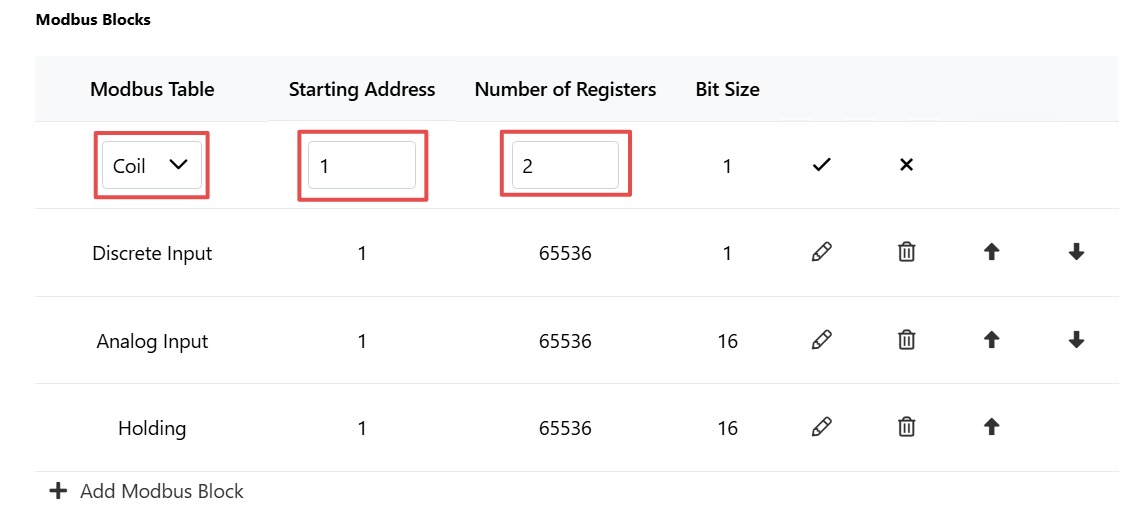Add a new Modbus Block
This screenshot has width=1134, height=518.
click(147, 491)
